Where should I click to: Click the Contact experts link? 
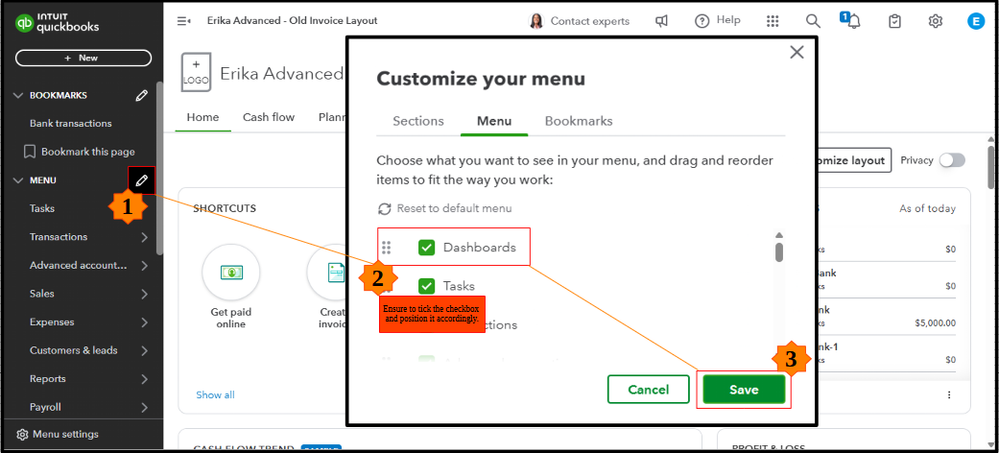590,21
